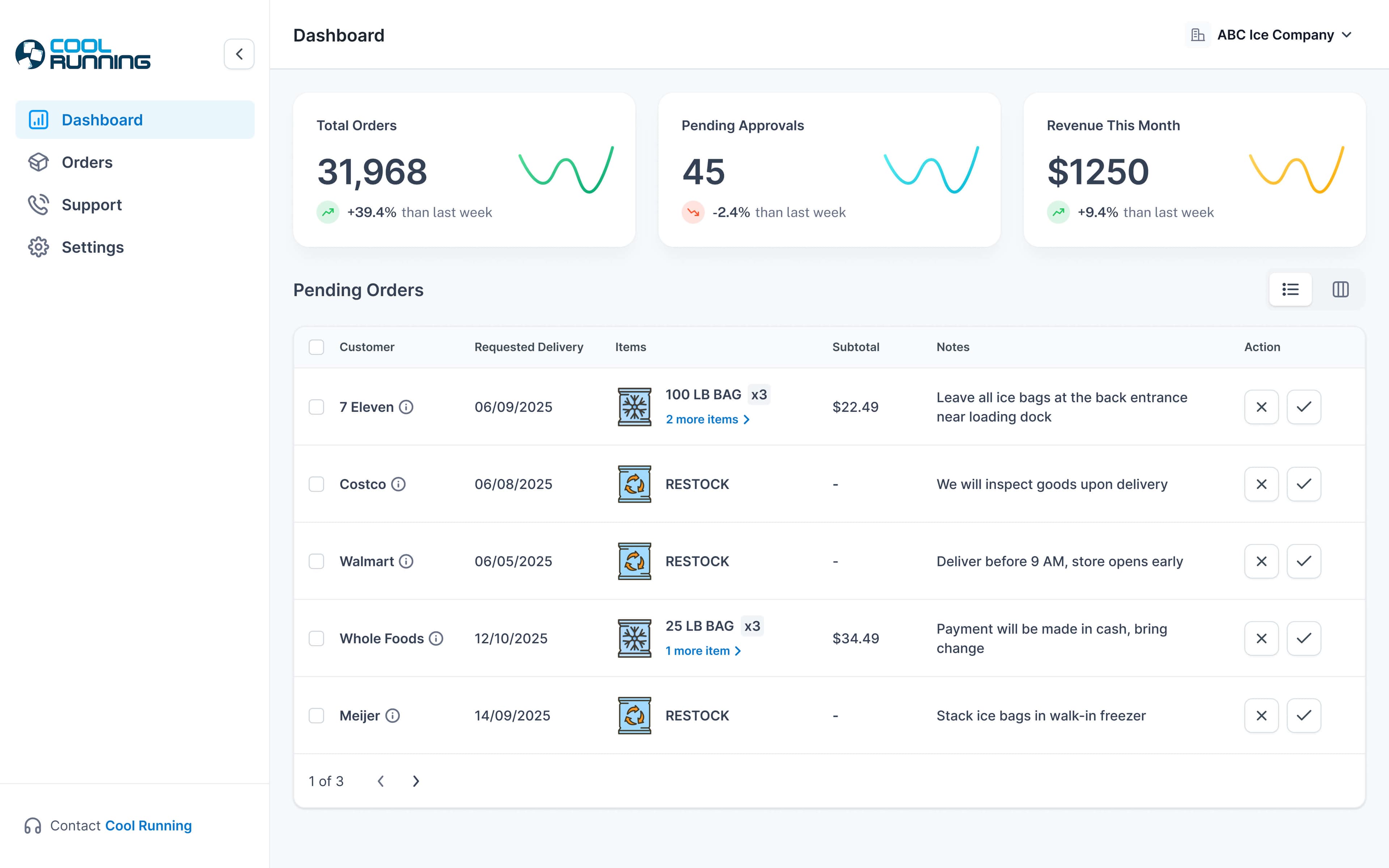Image resolution: width=1389 pixels, height=868 pixels.
Task: Collapse the sidebar with the chevron button
Action: (239, 54)
